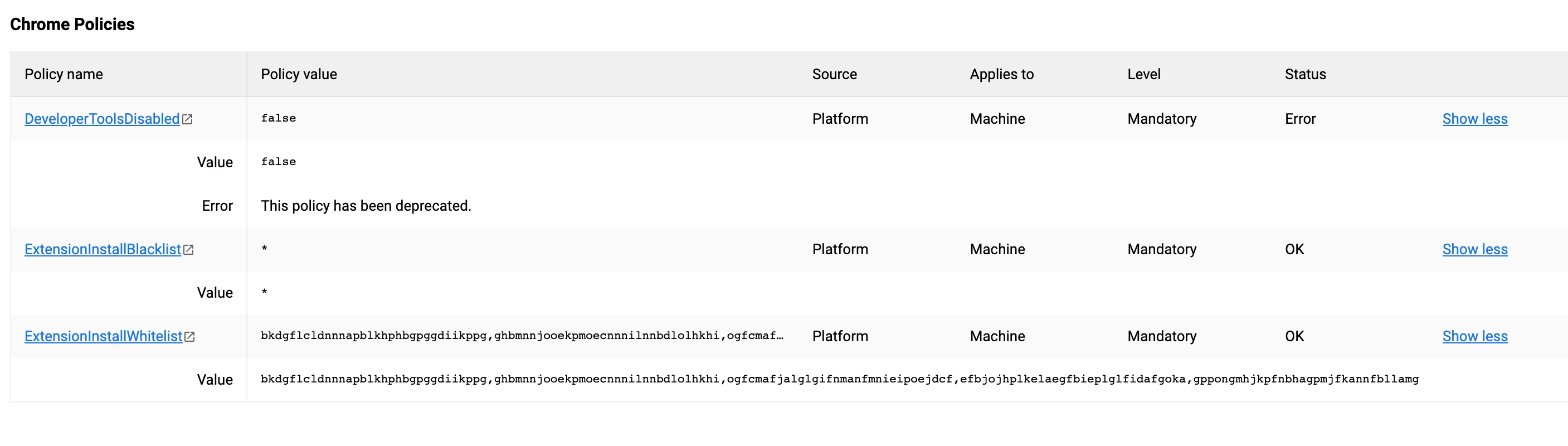The image size is (1568, 446).
Task: Open the ExtensionInstallBlacklist policy link
Action: click(x=103, y=249)
